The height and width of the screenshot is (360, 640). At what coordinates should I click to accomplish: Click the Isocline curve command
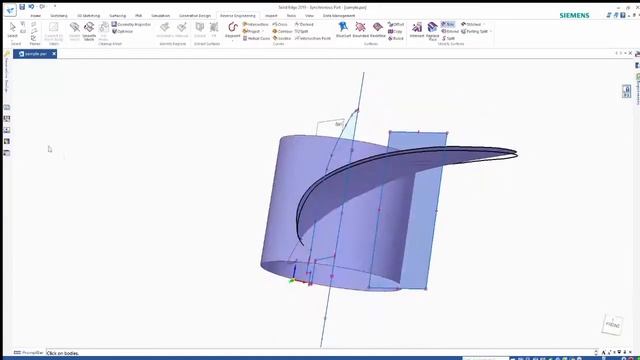click(x=282, y=38)
